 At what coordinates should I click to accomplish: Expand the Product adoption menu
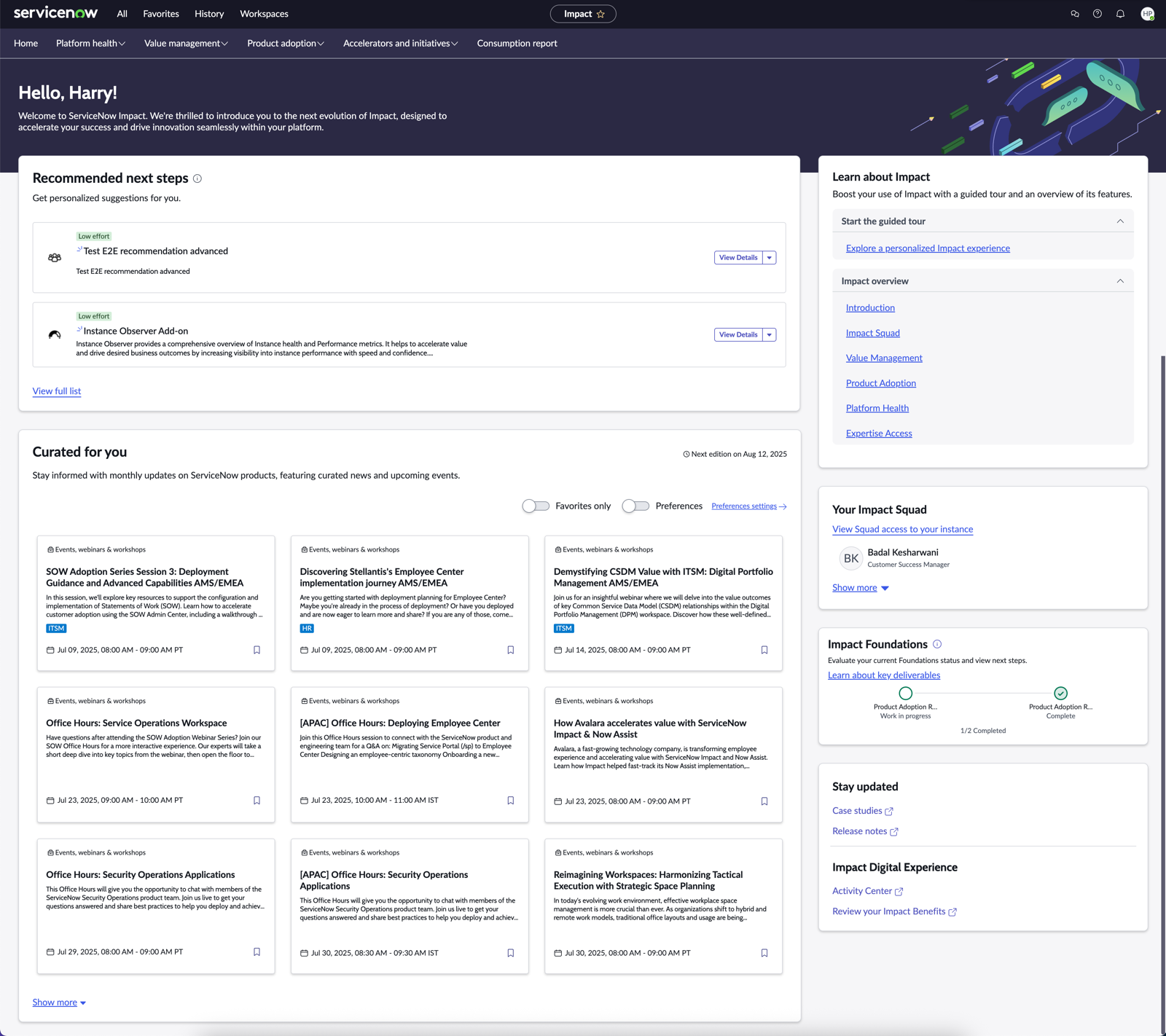pyautogui.click(x=286, y=44)
